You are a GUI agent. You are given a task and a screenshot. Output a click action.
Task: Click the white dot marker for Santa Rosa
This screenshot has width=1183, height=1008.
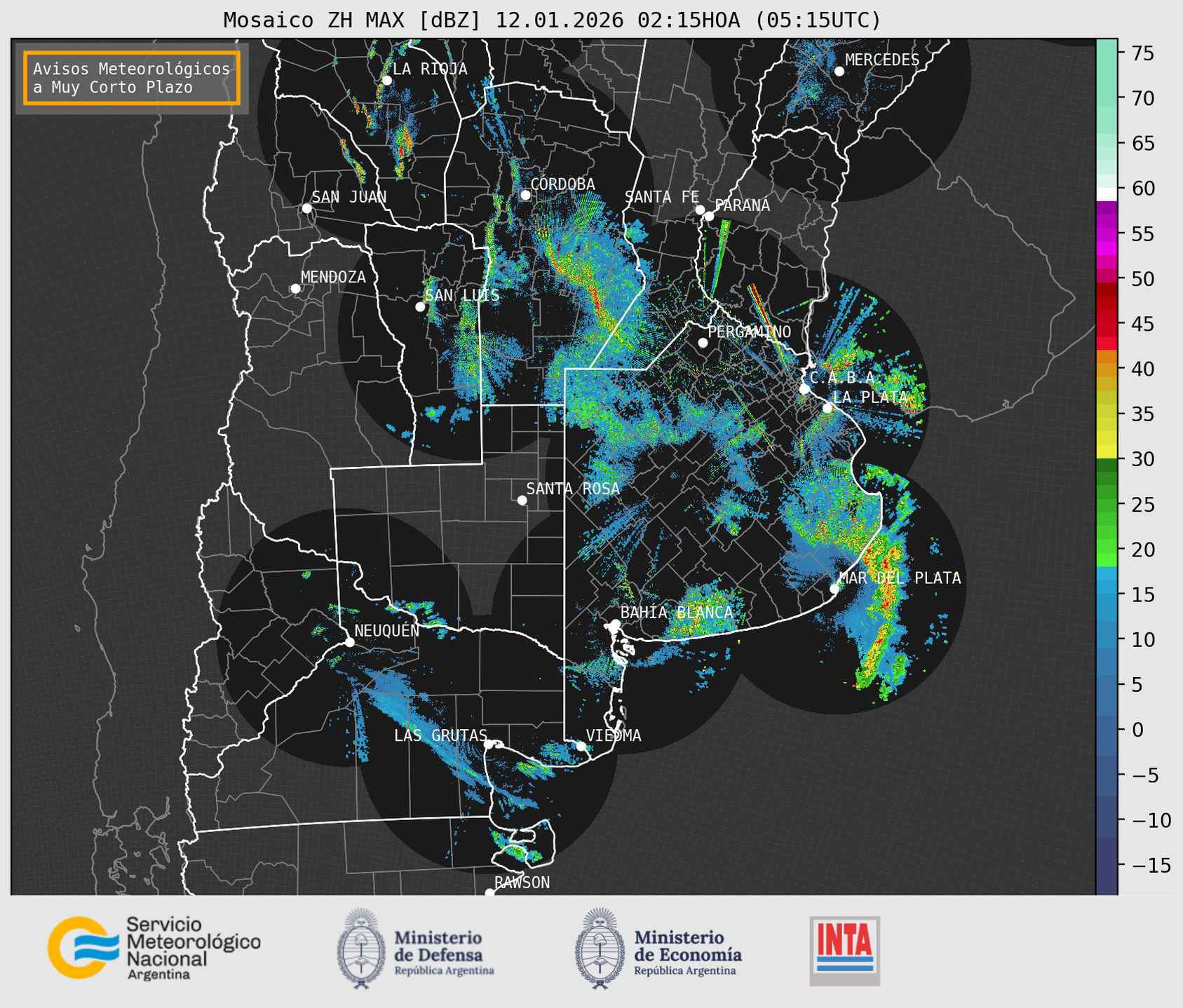point(522,500)
